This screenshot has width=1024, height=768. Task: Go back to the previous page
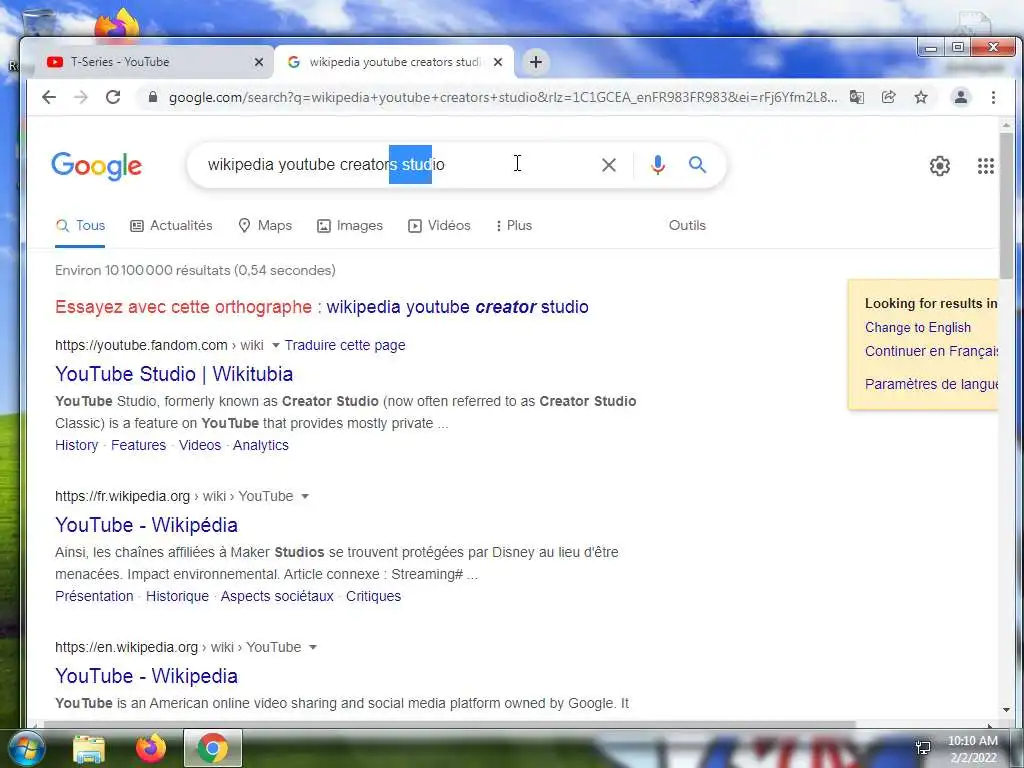click(49, 97)
